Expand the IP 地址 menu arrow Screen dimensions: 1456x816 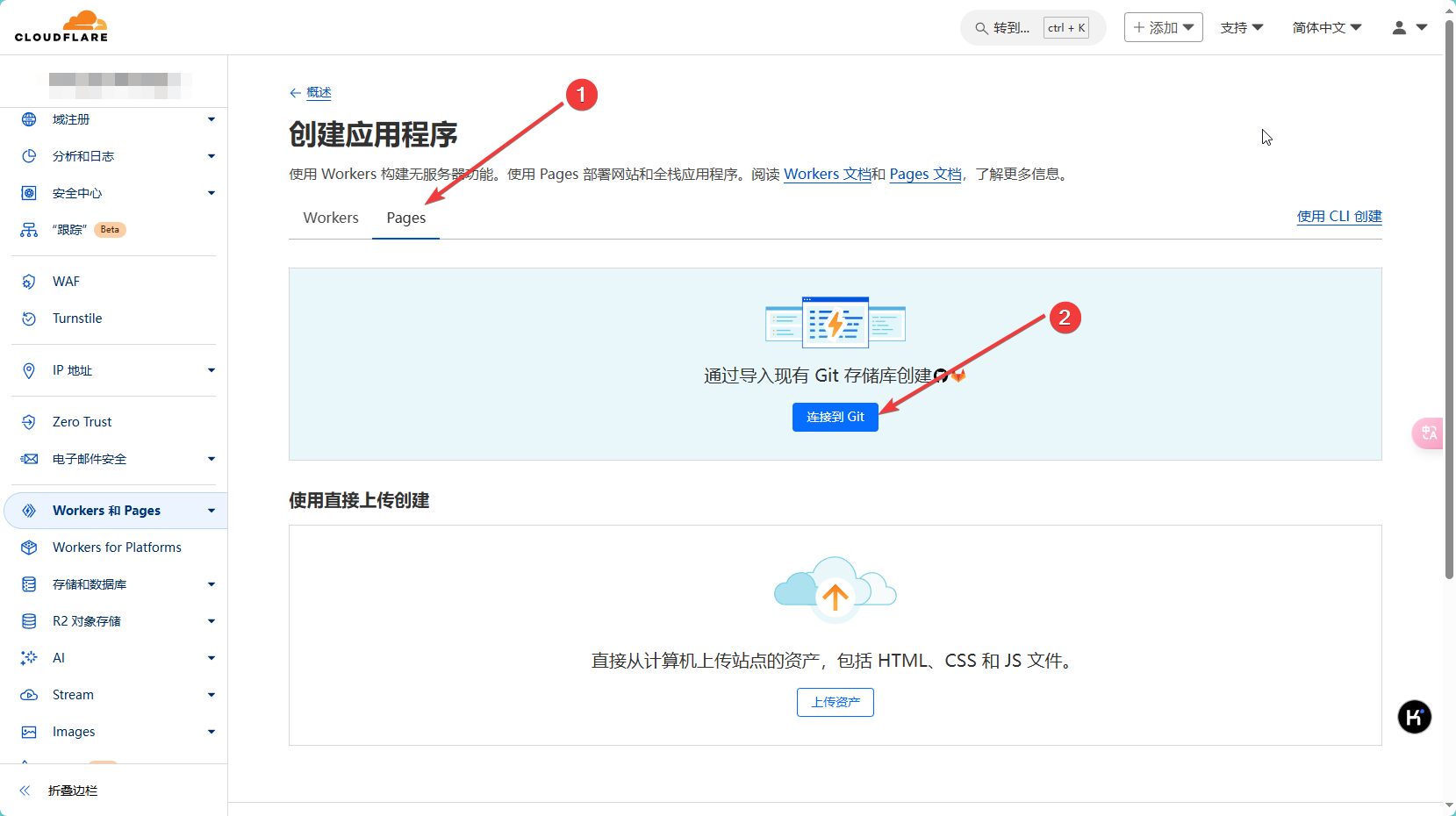(x=212, y=370)
